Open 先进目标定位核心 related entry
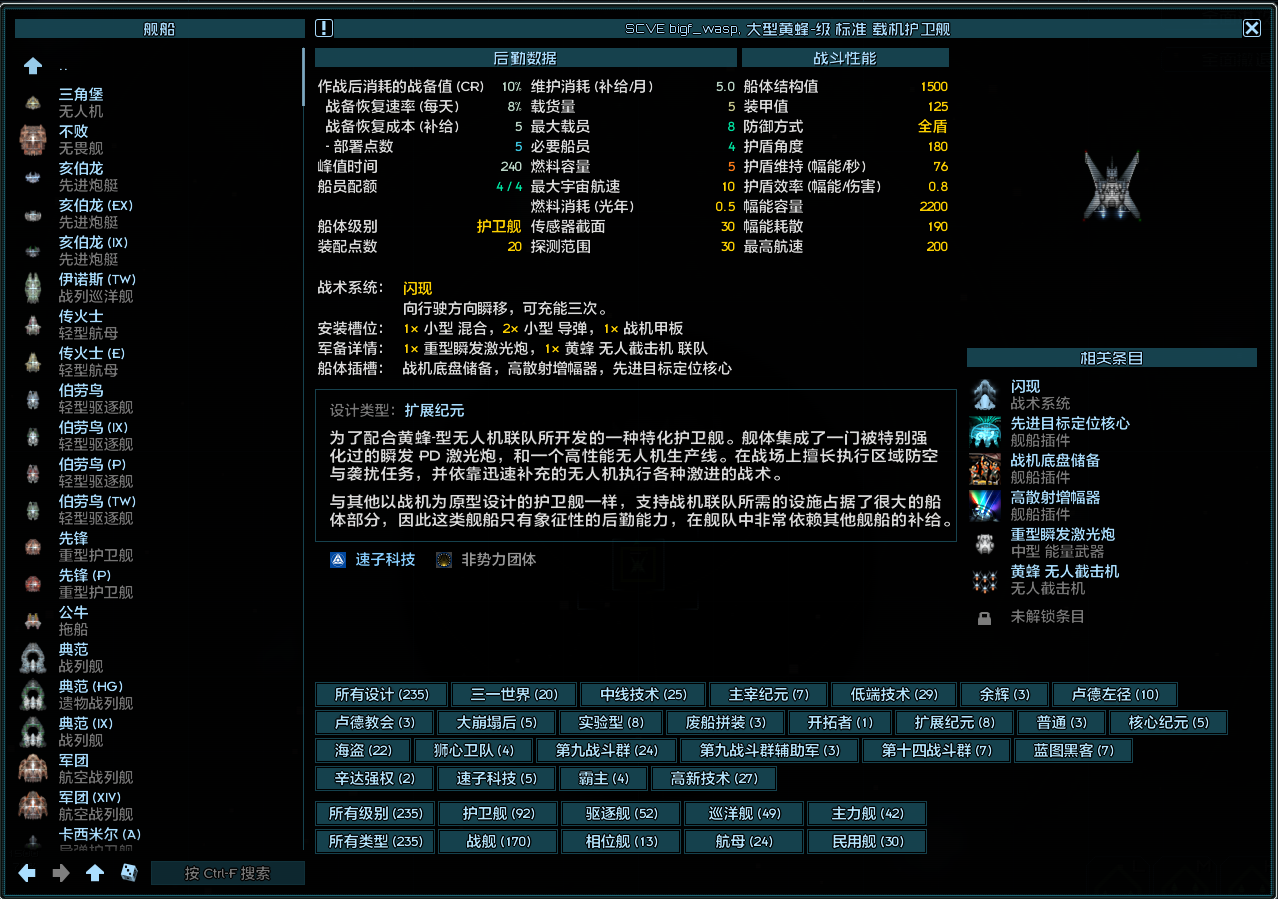1278x899 pixels. tap(1070, 423)
